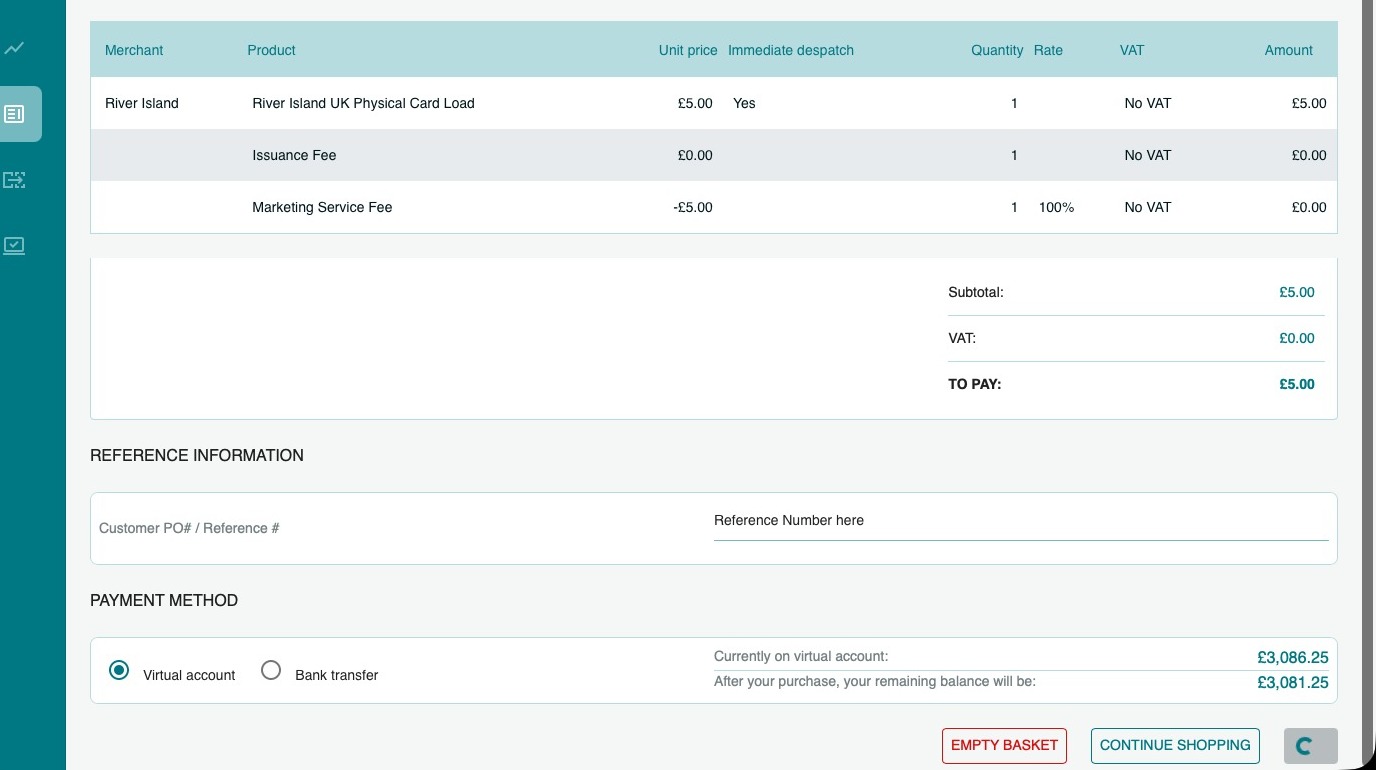Screen dimensions: 1376x770
Task: Focus the Customer PO reference input field
Action: coord(1021,521)
